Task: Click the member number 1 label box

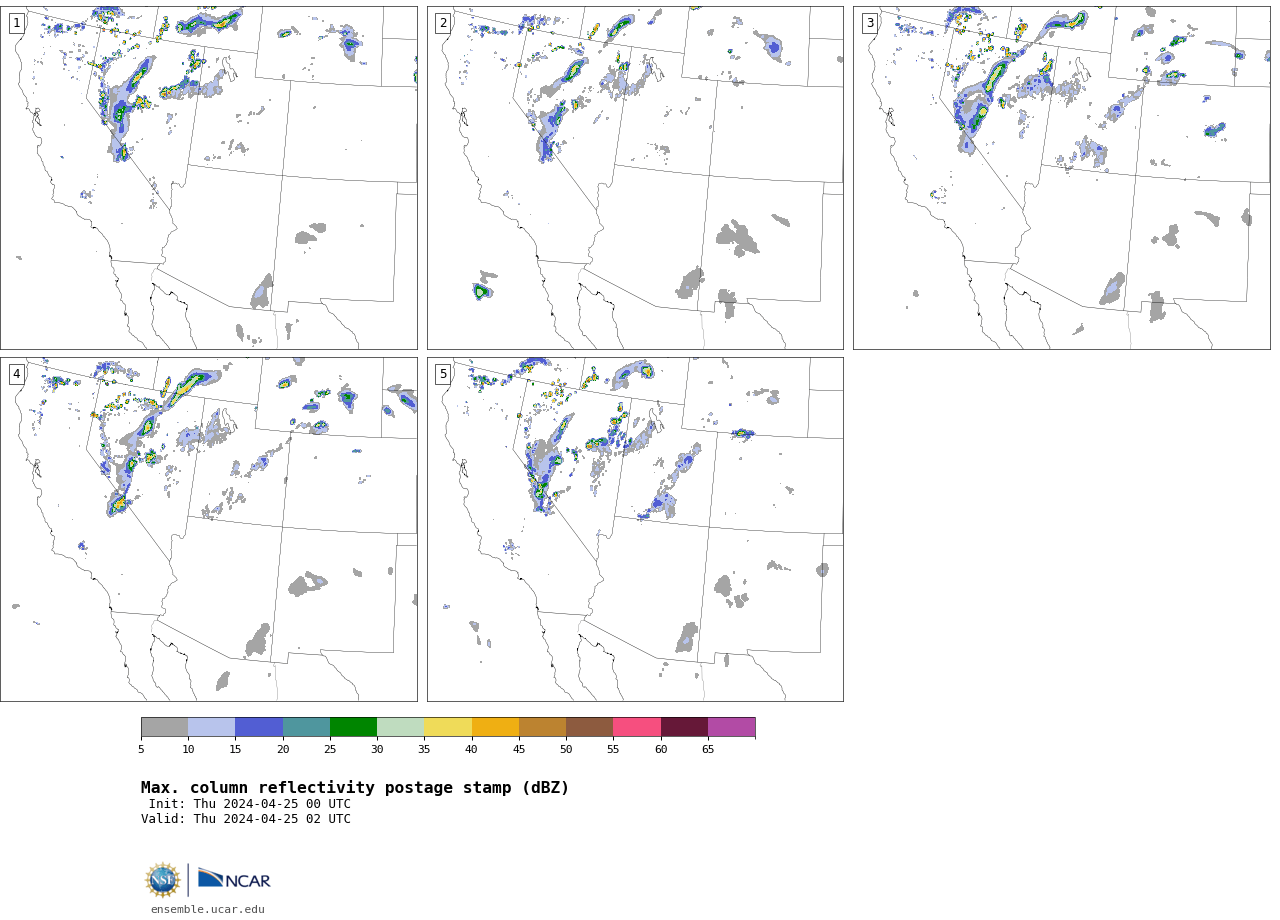Action: pos(17,23)
